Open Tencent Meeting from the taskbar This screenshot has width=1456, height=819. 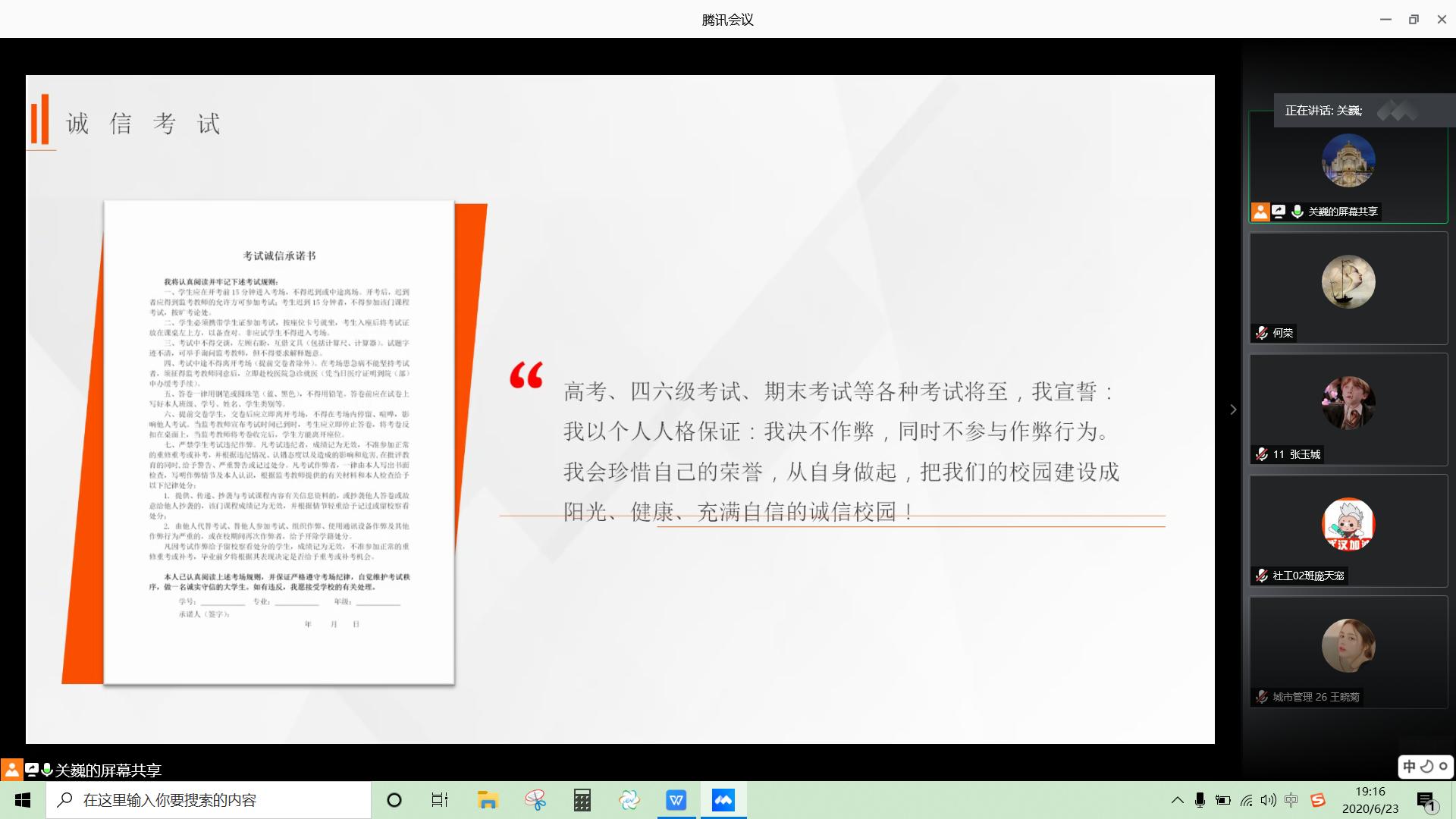[723, 800]
